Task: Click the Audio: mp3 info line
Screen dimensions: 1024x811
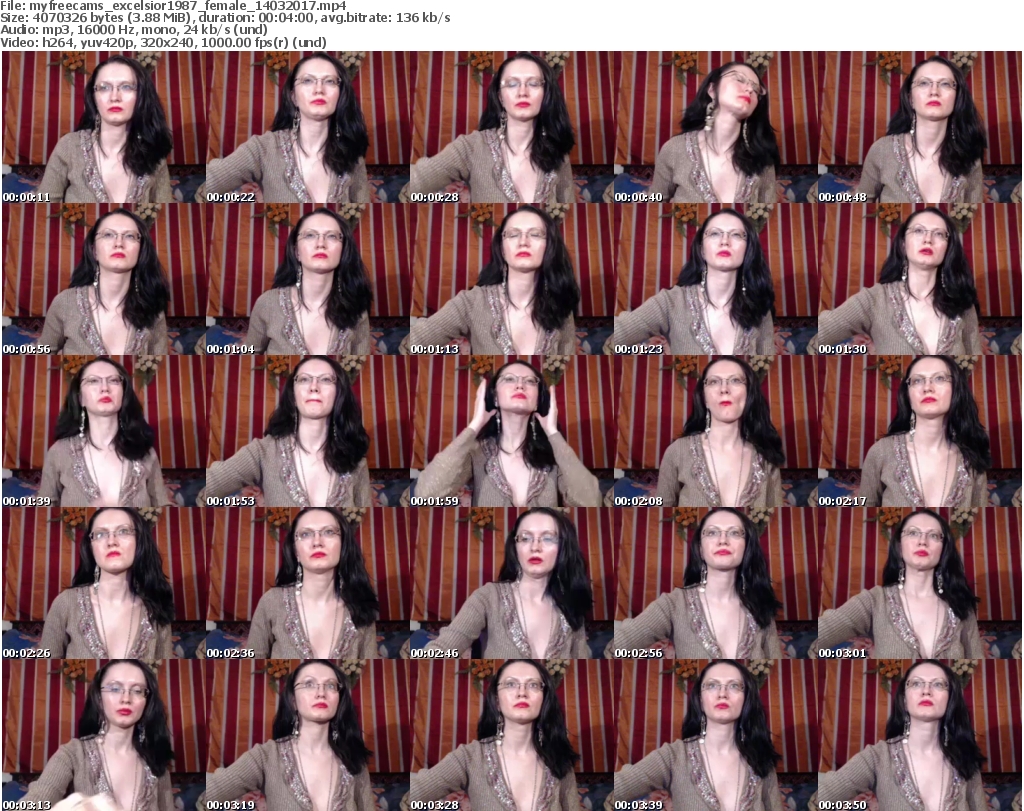Action: click(x=134, y=30)
